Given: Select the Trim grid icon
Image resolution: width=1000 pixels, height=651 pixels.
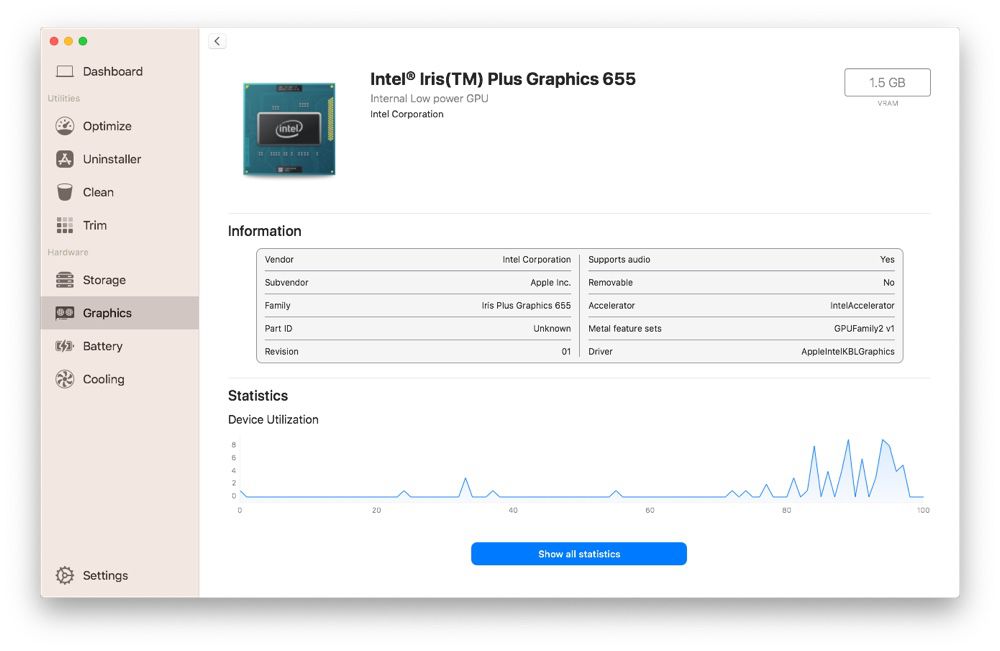Looking at the screenshot, I should pos(64,225).
